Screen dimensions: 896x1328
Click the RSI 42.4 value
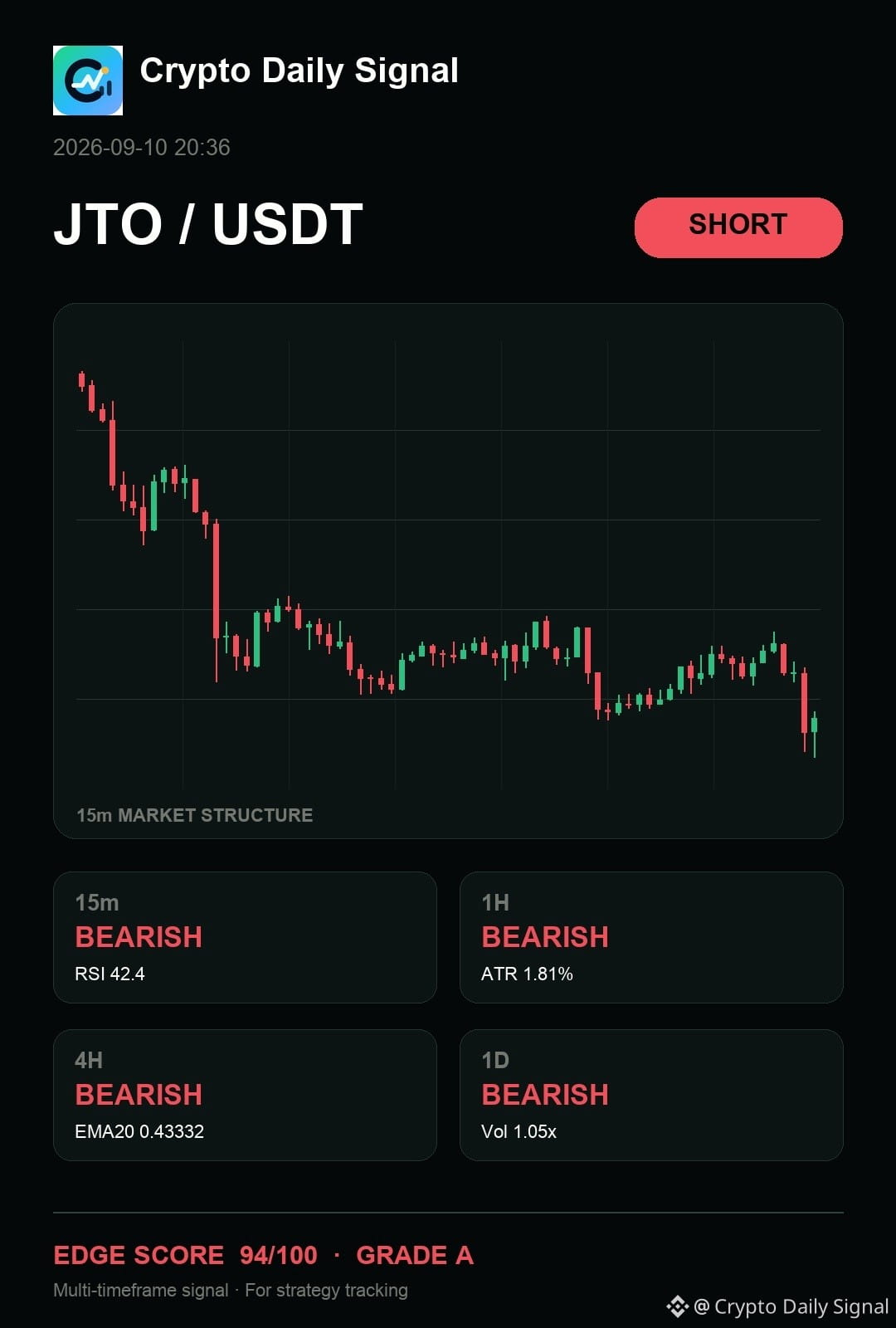coord(110,974)
